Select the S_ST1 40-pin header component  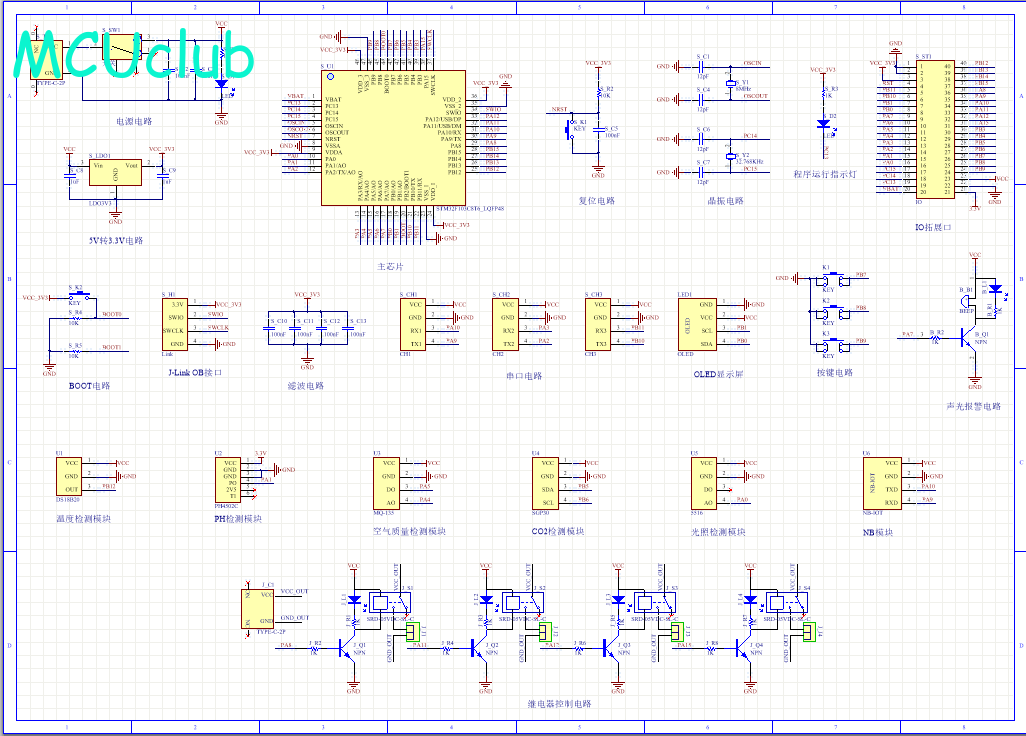point(935,129)
